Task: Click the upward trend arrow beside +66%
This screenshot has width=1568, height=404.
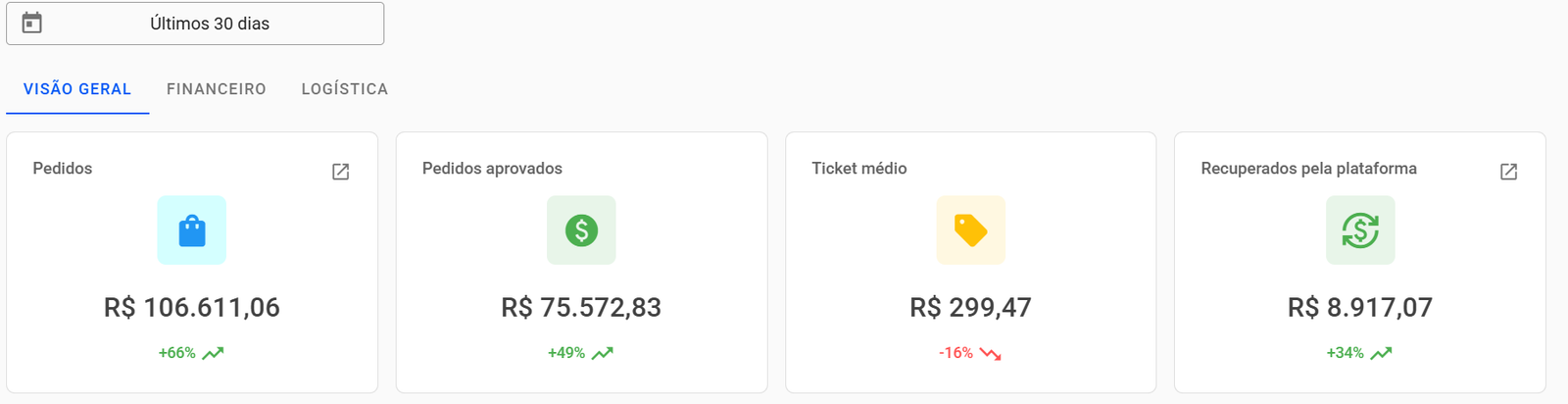Action: tap(213, 353)
